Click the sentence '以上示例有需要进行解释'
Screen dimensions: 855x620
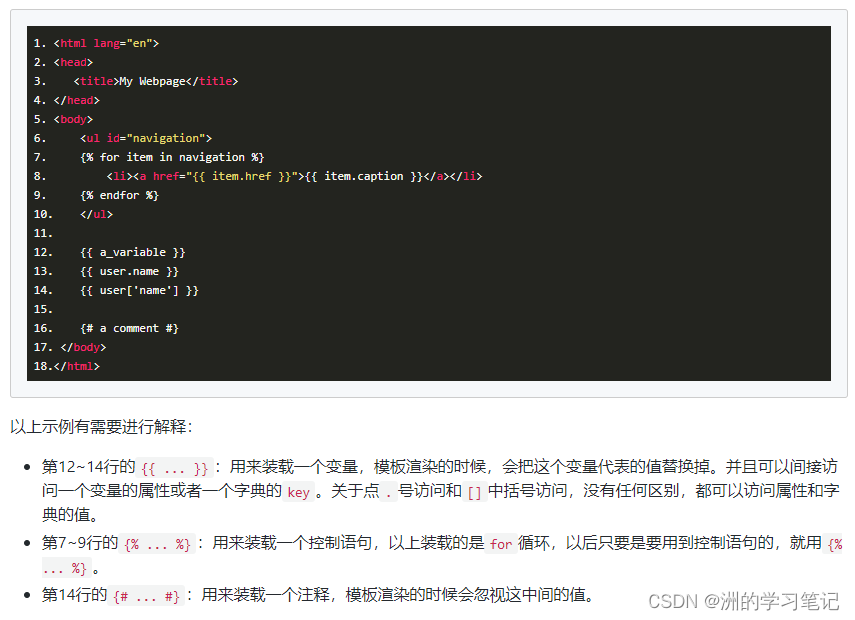coord(101,426)
